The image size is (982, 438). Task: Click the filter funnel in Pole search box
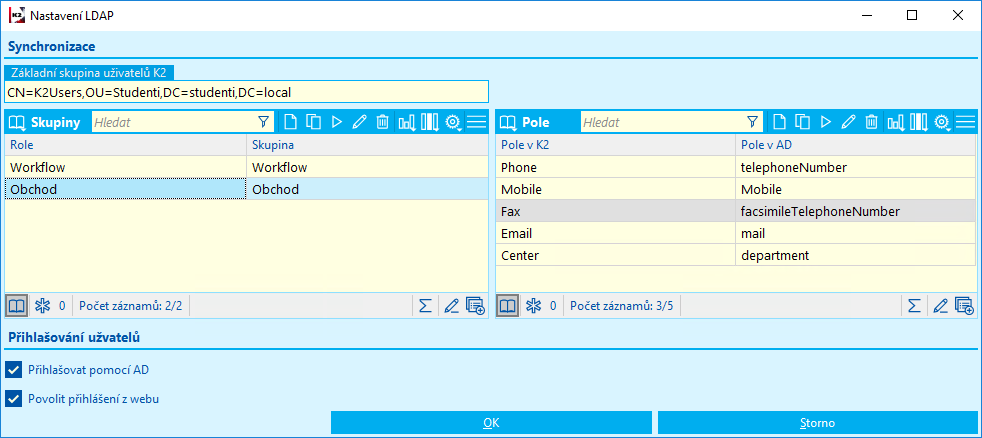point(752,122)
